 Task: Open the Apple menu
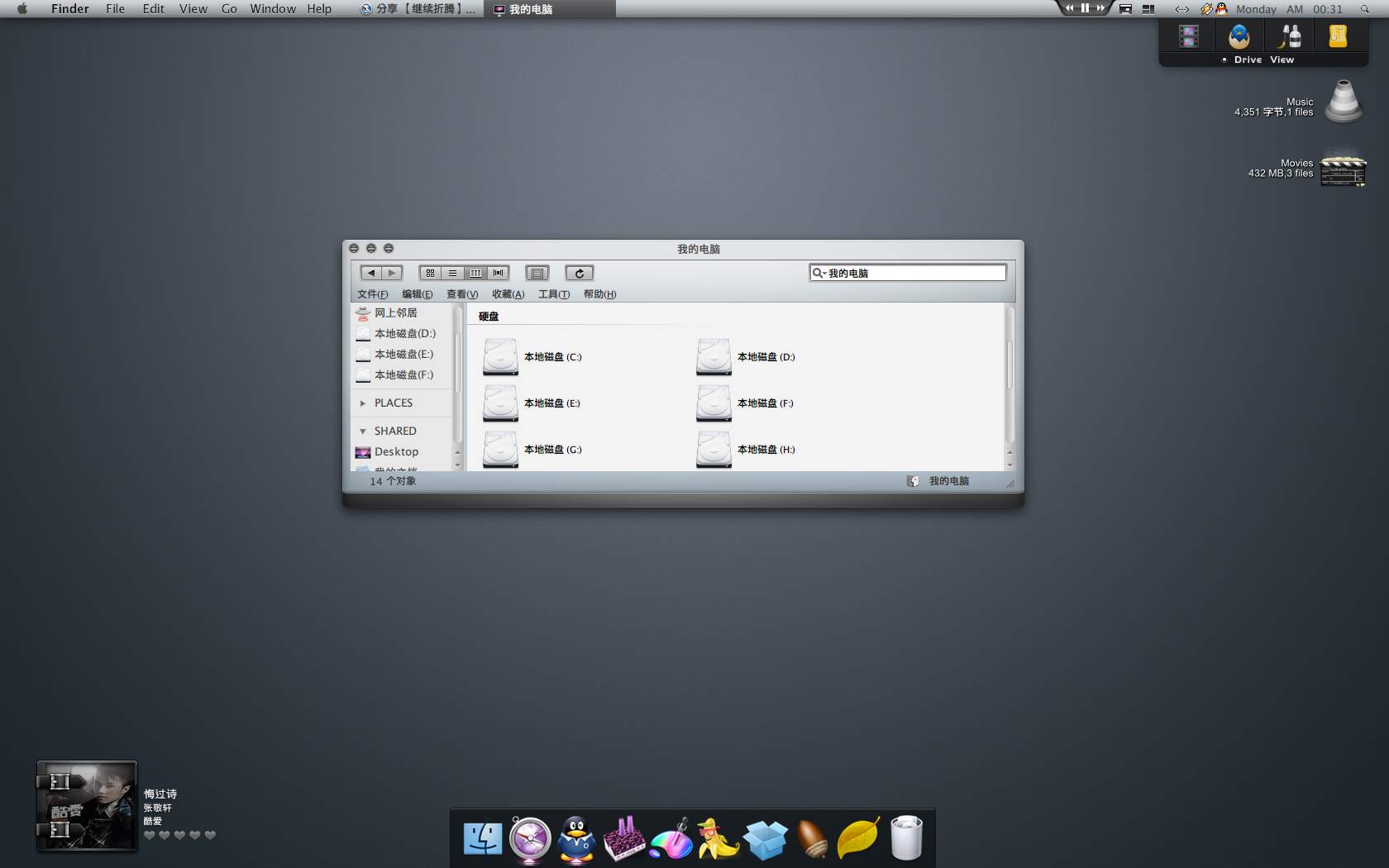click(x=22, y=9)
